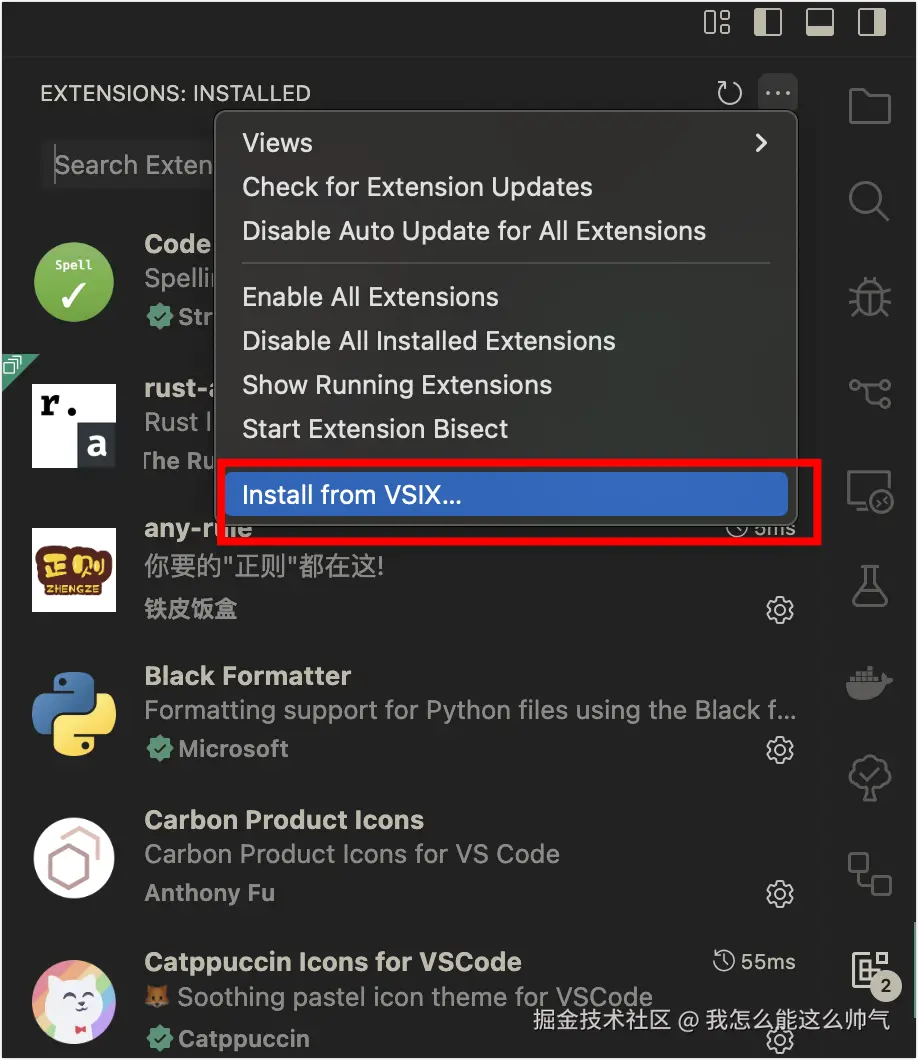Open the Remote Explorer monitor icon
Viewport: 918px width, 1060px height.
870,491
